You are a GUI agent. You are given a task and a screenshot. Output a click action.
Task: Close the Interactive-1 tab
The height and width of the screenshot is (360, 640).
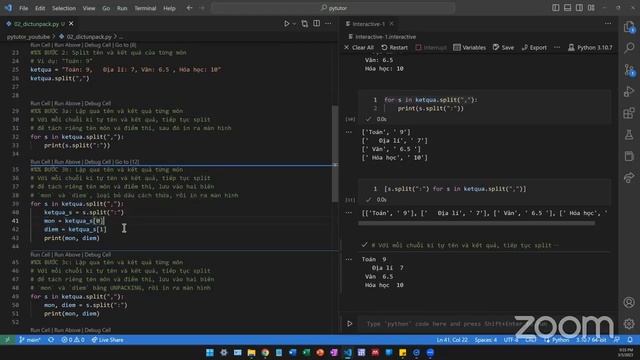click(x=391, y=24)
